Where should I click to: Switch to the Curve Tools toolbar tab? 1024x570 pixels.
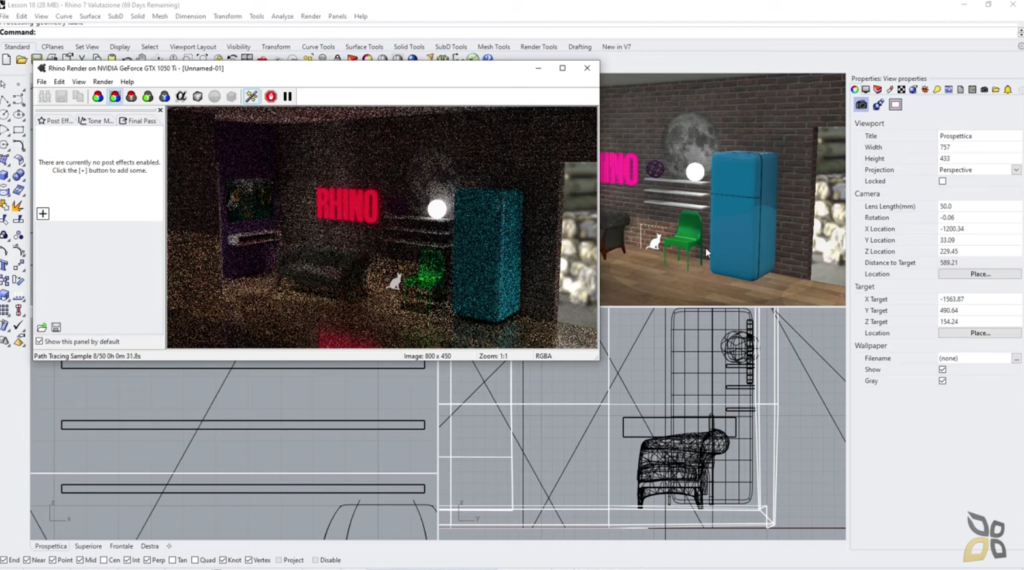tap(318, 47)
